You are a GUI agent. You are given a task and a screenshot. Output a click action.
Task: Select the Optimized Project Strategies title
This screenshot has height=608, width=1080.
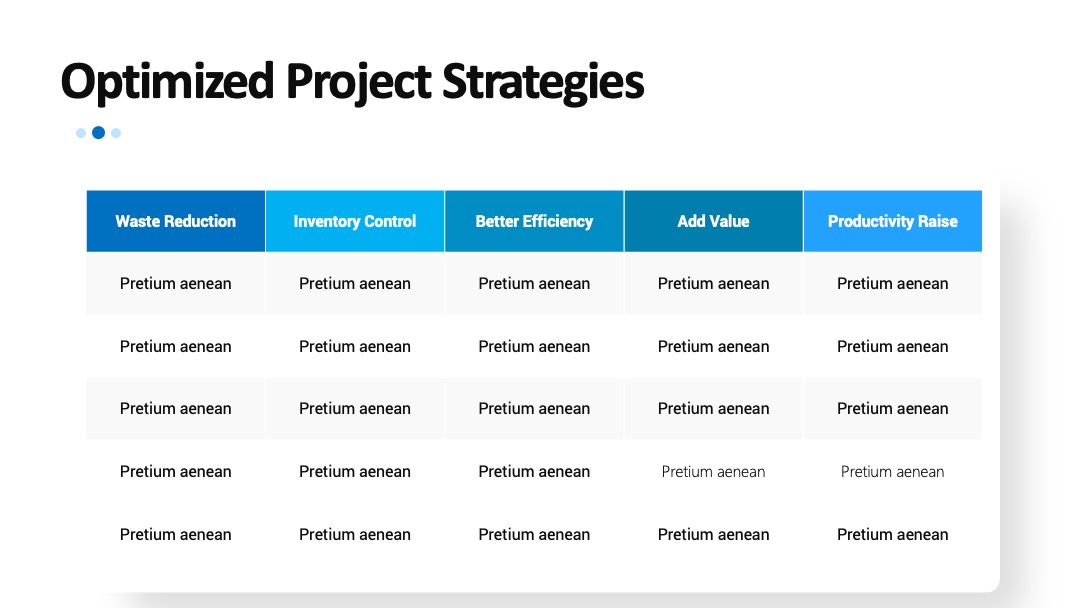point(352,82)
